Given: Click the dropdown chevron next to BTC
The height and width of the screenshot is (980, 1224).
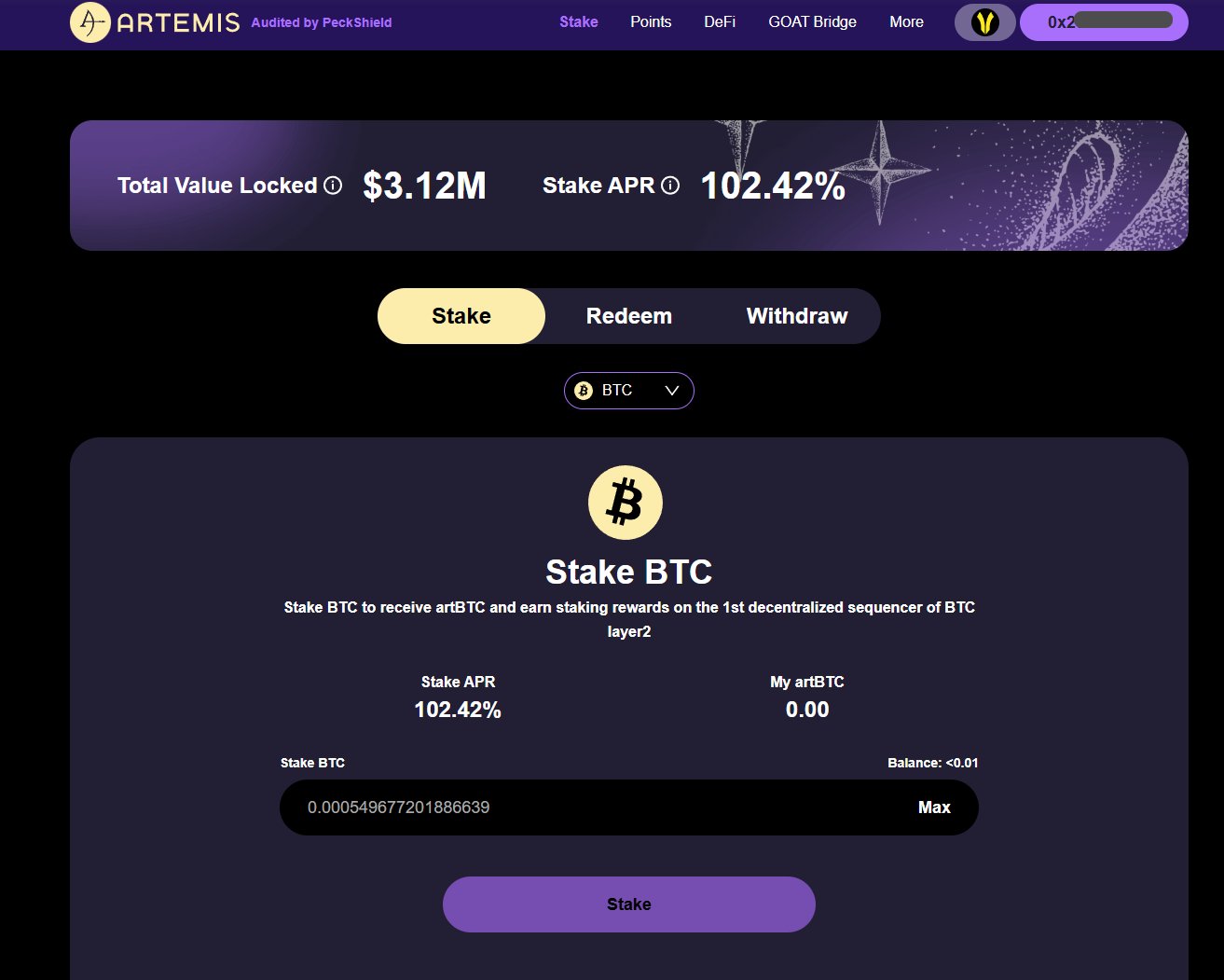Looking at the screenshot, I should [x=670, y=390].
